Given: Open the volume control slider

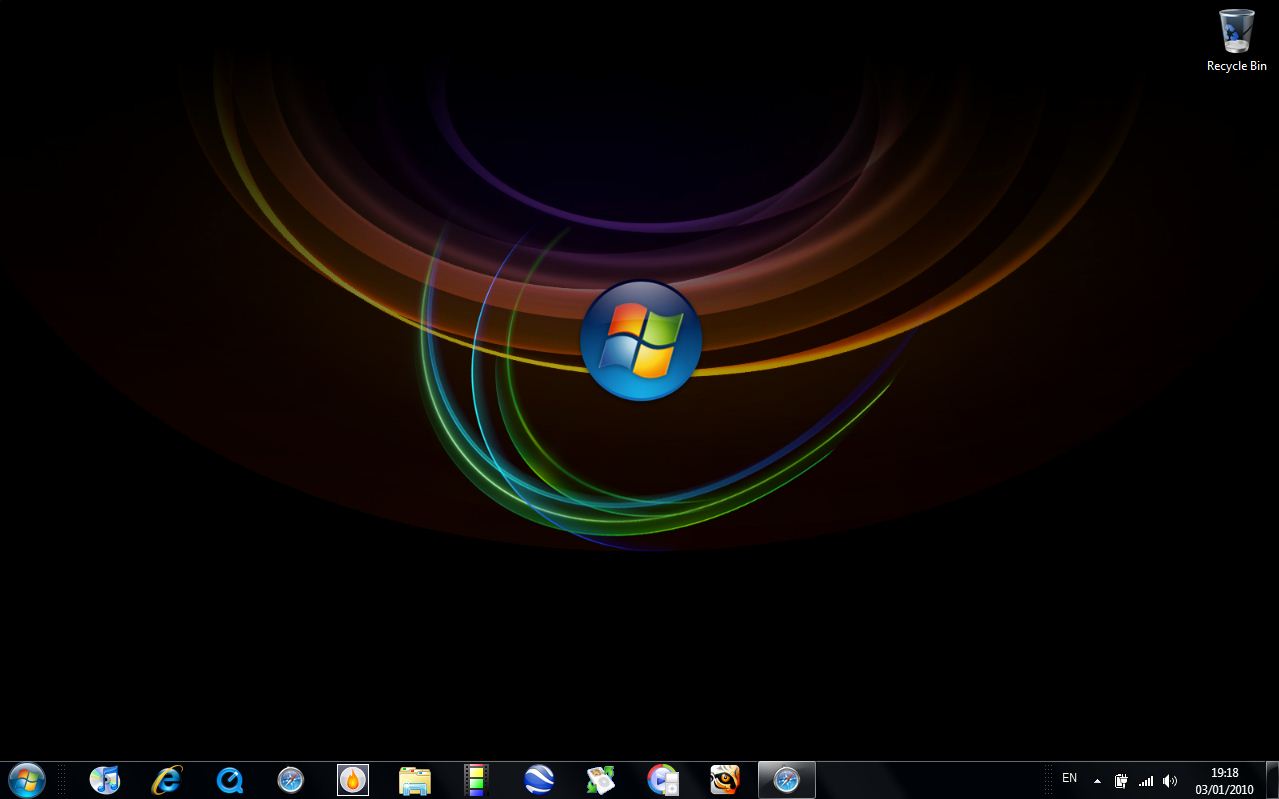Looking at the screenshot, I should pyautogui.click(x=1169, y=780).
